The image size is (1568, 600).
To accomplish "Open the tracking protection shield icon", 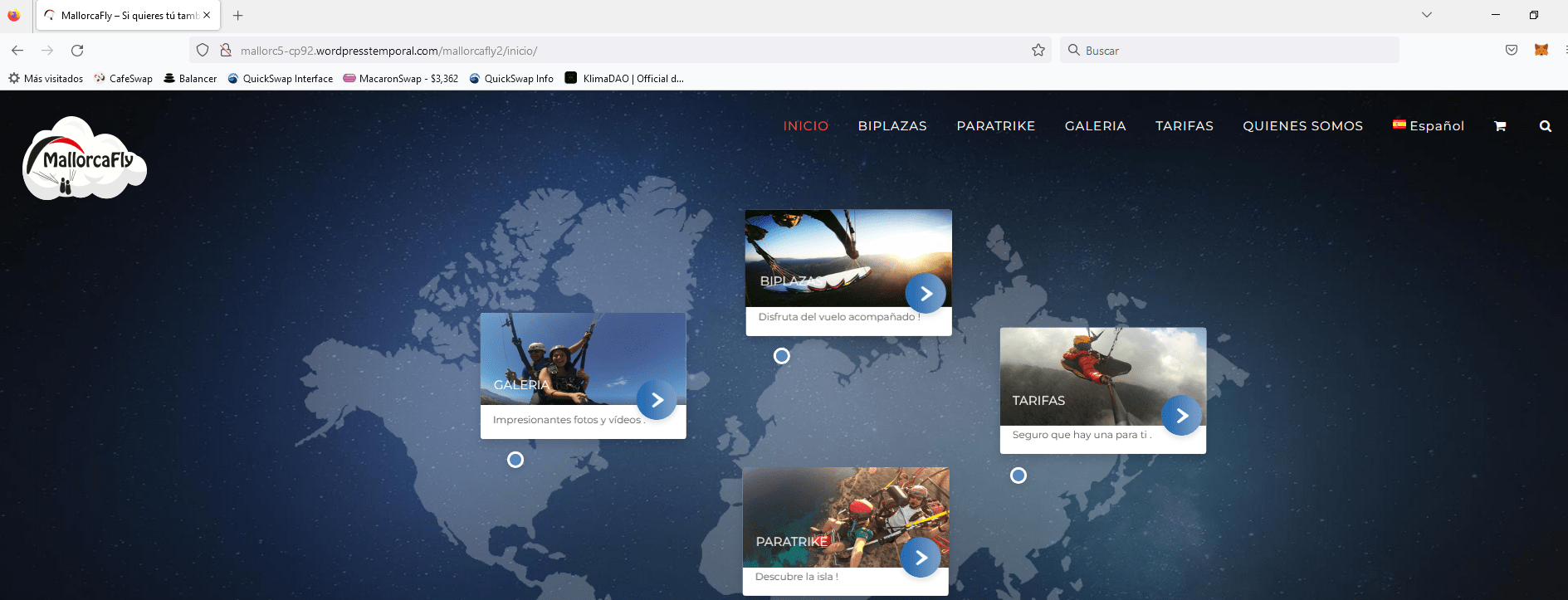I will [203, 51].
